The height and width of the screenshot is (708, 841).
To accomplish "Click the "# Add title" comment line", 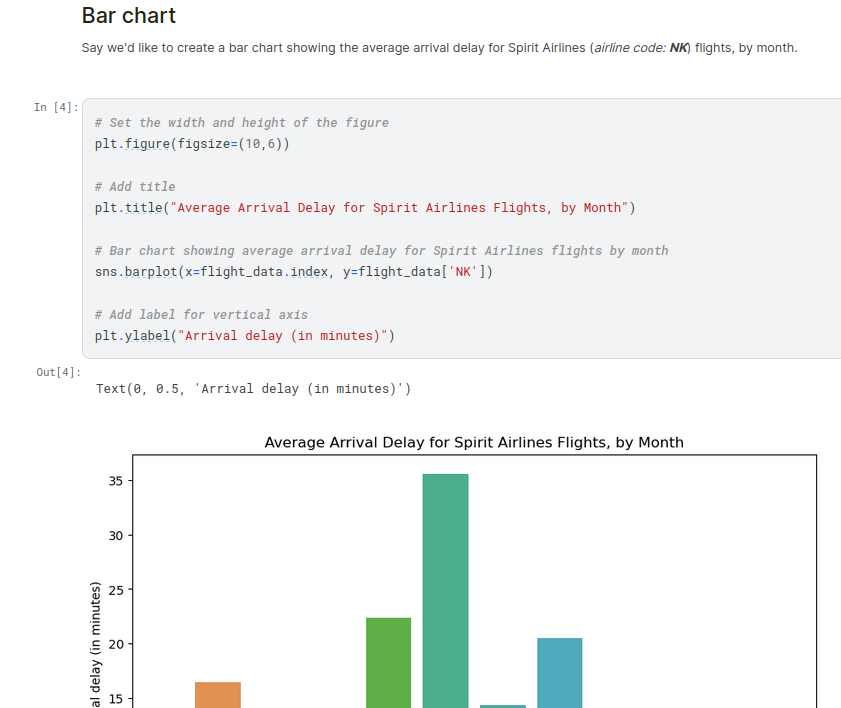I will [x=135, y=186].
